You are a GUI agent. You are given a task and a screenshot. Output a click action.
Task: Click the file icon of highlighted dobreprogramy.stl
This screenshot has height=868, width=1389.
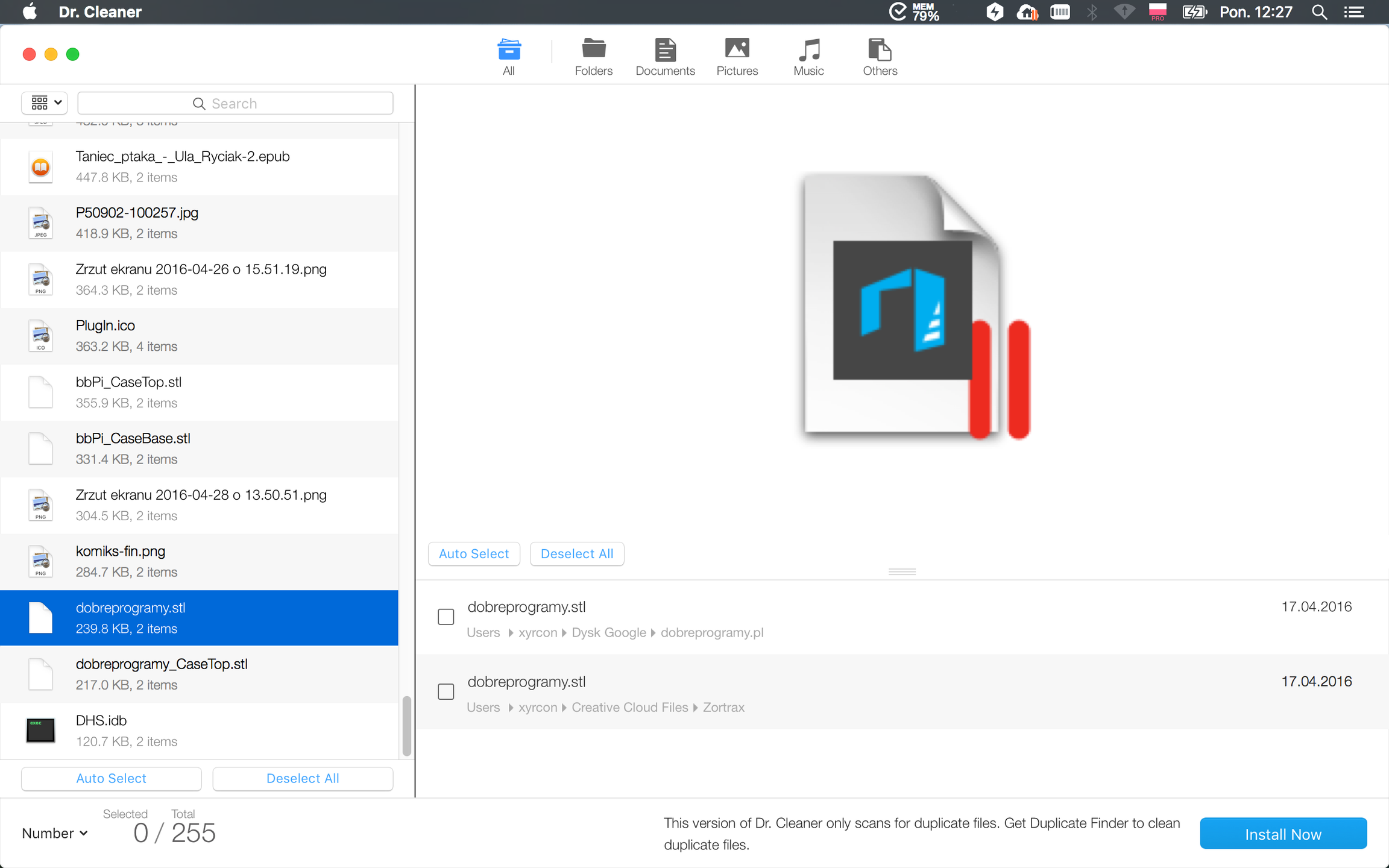[40, 618]
